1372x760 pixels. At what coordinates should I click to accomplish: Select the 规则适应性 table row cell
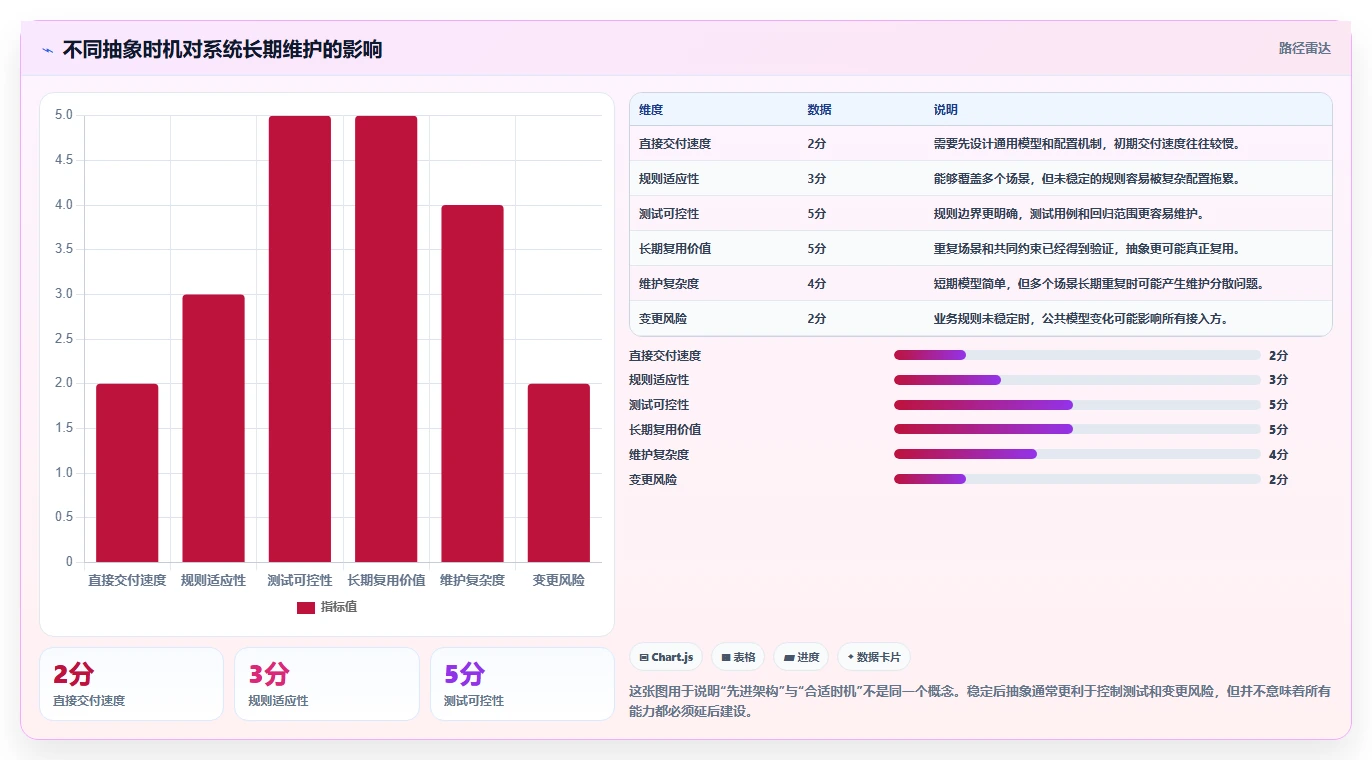(x=669, y=179)
